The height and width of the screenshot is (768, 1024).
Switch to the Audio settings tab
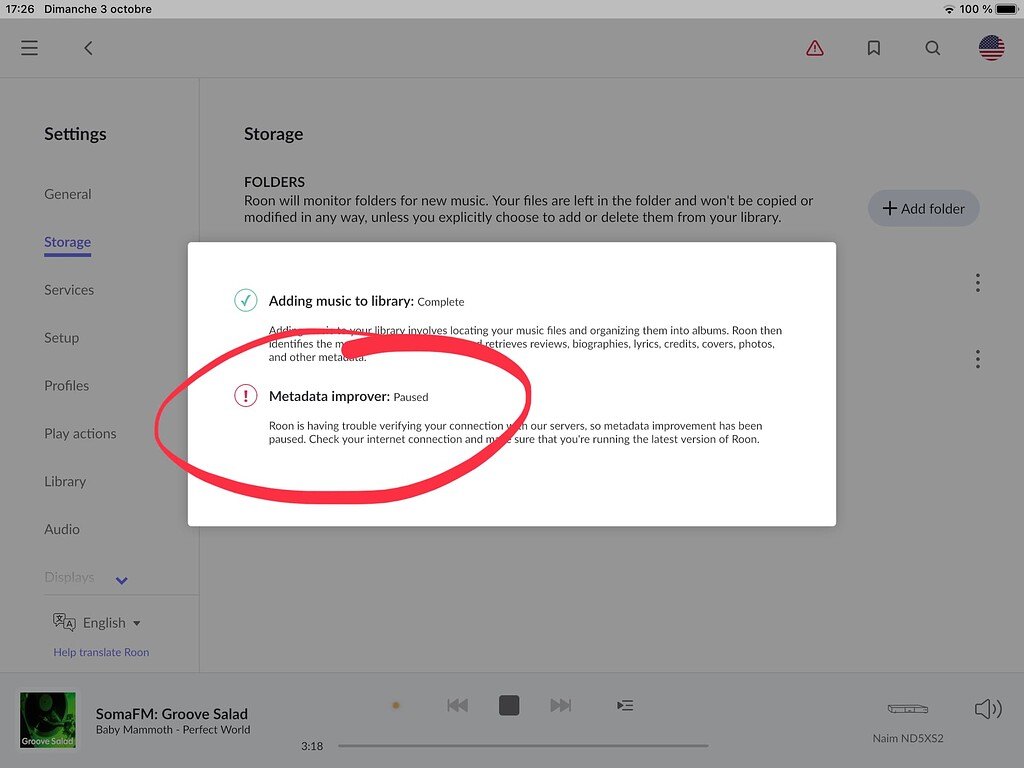click(62, 529)
